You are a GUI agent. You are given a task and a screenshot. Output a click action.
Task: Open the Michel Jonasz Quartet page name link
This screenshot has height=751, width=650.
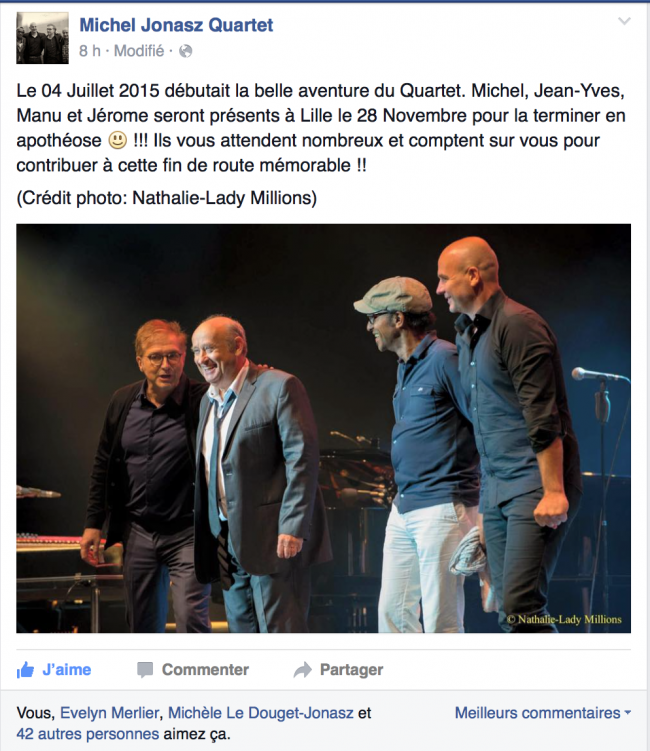[x=176, y=25]
